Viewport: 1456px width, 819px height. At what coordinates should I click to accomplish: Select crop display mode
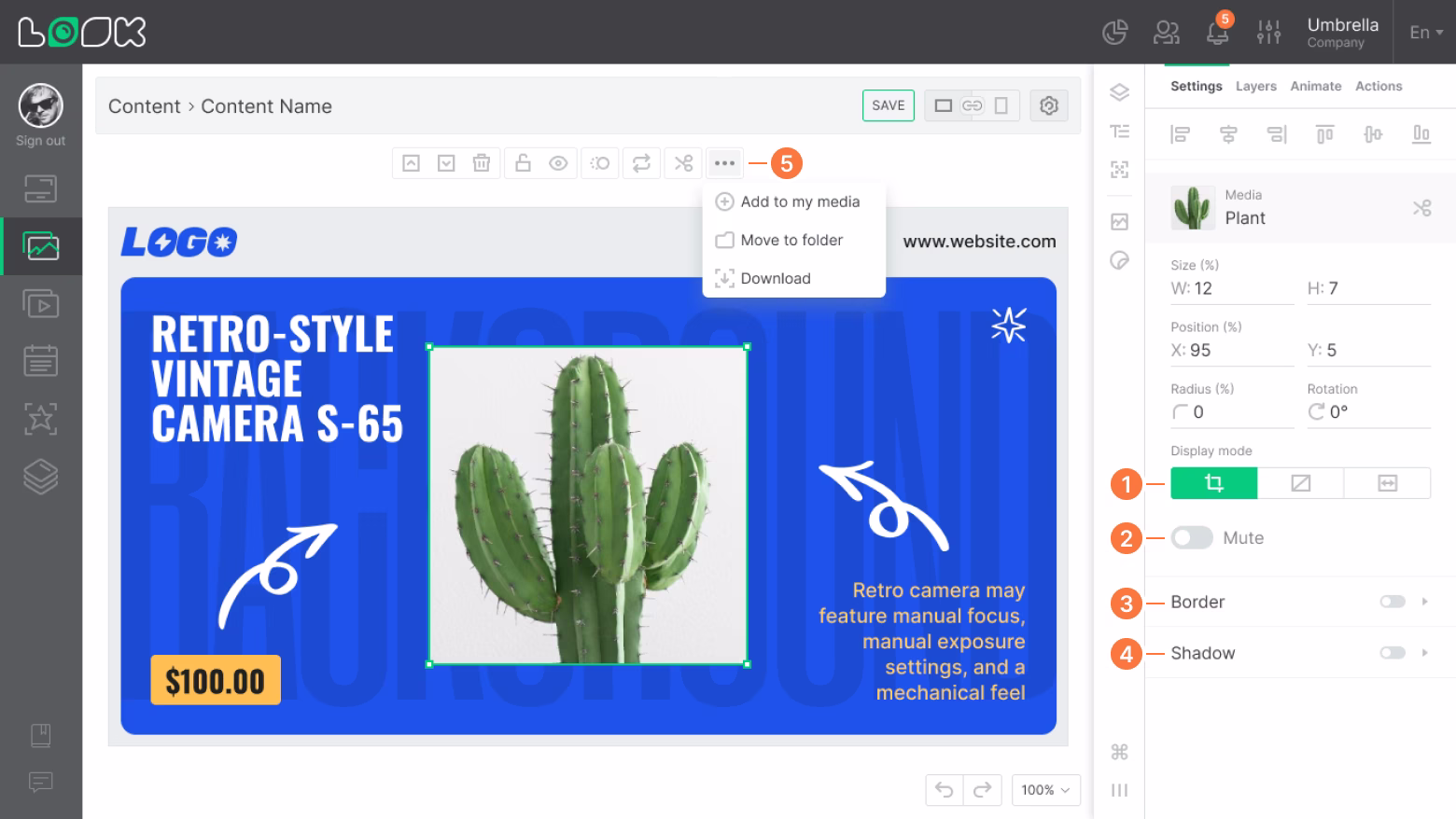(x=1213, y=483)
